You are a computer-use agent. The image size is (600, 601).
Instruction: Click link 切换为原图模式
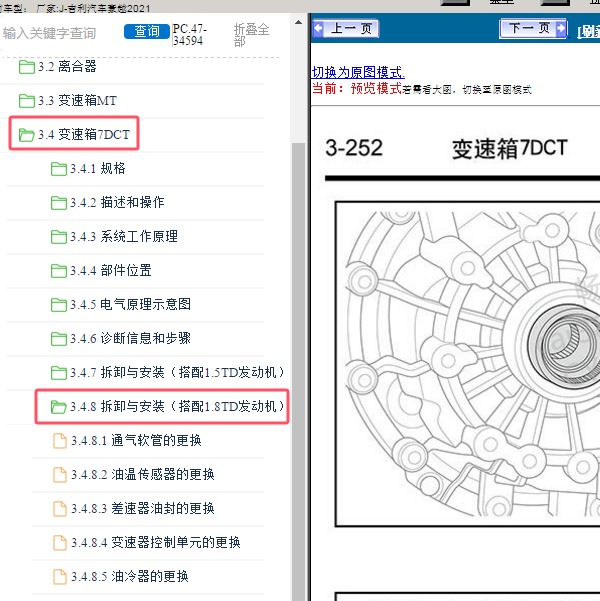(x=358, y=72)
